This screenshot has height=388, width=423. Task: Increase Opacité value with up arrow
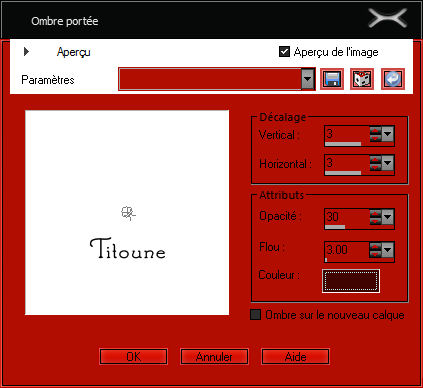coord(375,214)
